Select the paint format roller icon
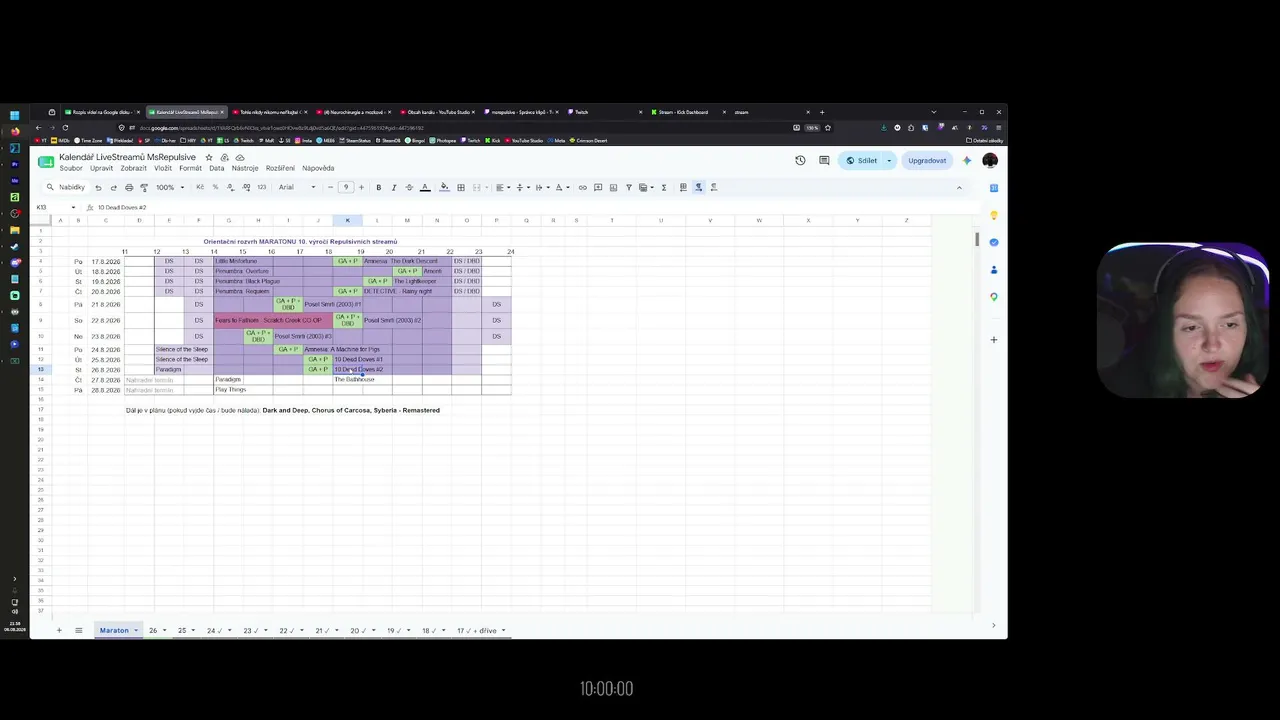This screenshot has height=720, width=1280. point(144,187)
